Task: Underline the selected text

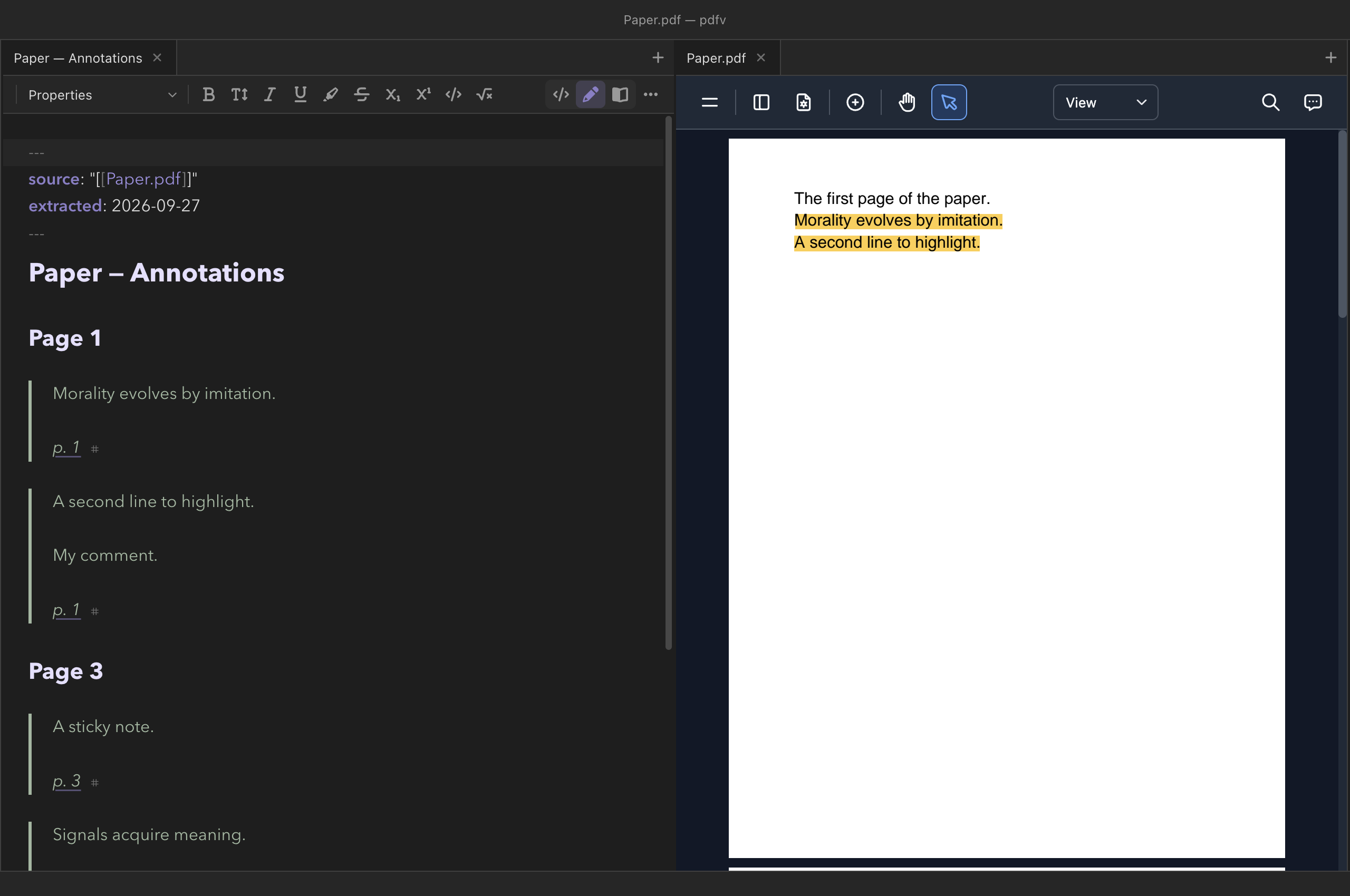Action: [x=300, y=94]
